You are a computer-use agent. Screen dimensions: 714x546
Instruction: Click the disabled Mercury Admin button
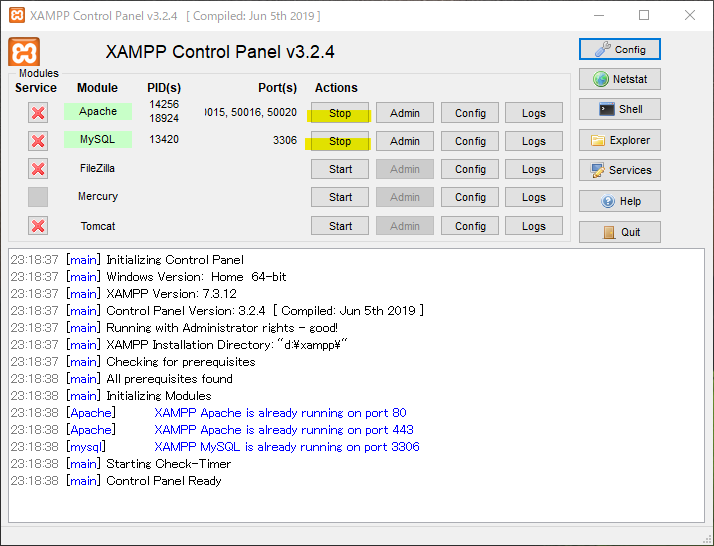pos(404,197)
